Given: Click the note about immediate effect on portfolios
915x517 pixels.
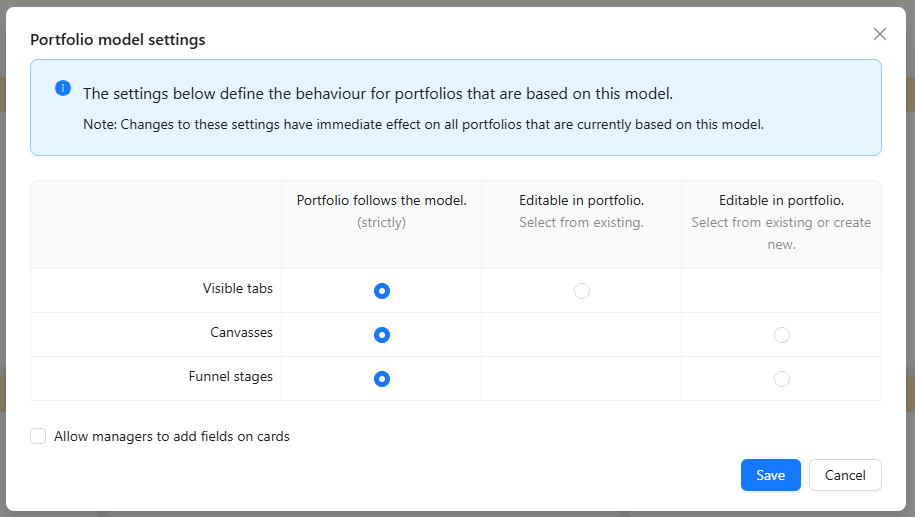Looking at the screenshot, I should [423, 124].
